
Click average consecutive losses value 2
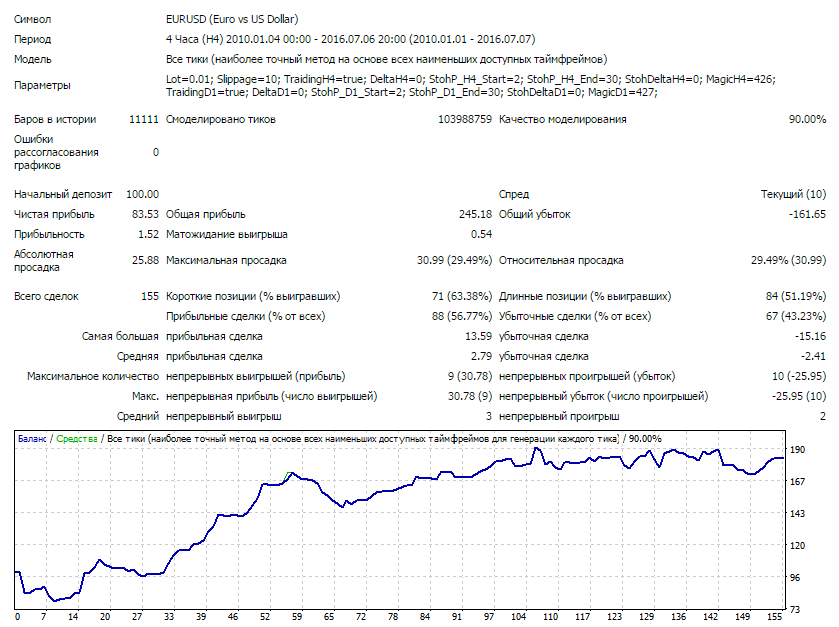click(x=823, y=416)
